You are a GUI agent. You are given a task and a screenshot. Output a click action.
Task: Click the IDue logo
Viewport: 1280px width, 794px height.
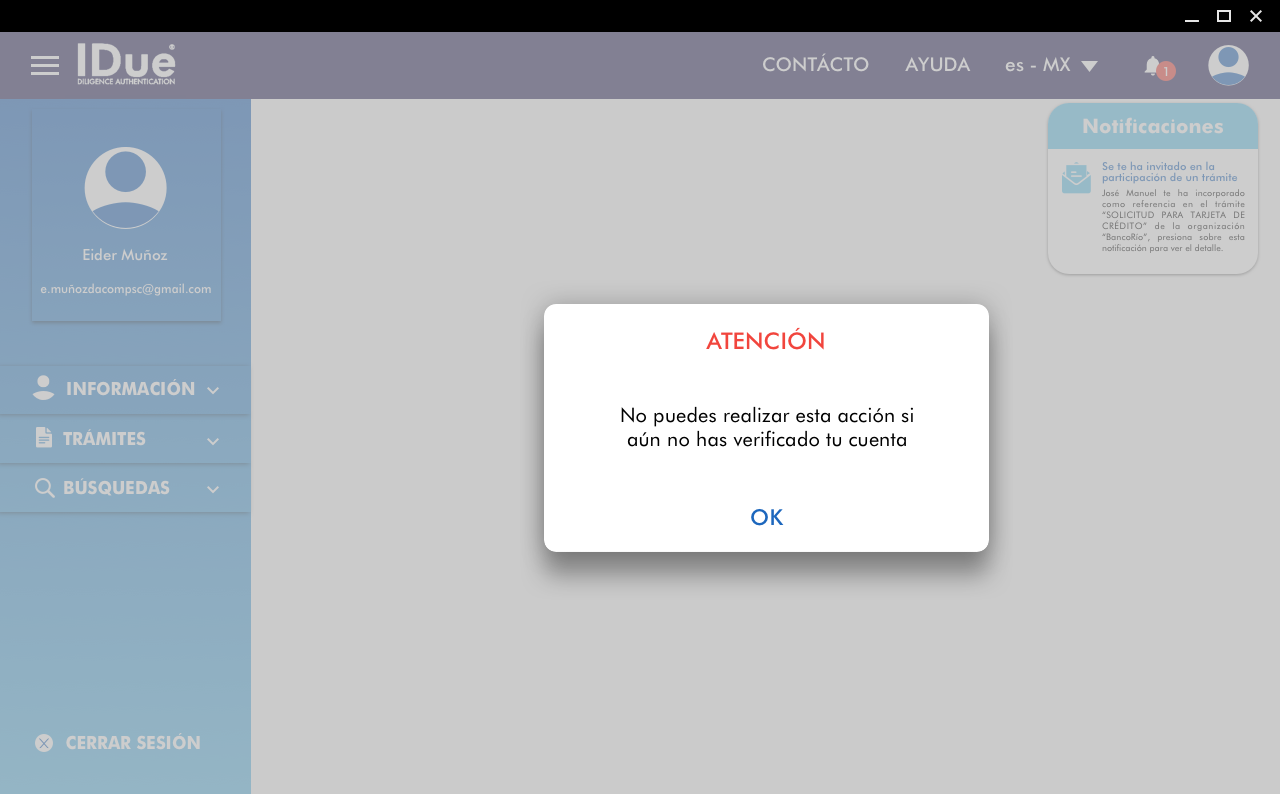tap(126, 64)
